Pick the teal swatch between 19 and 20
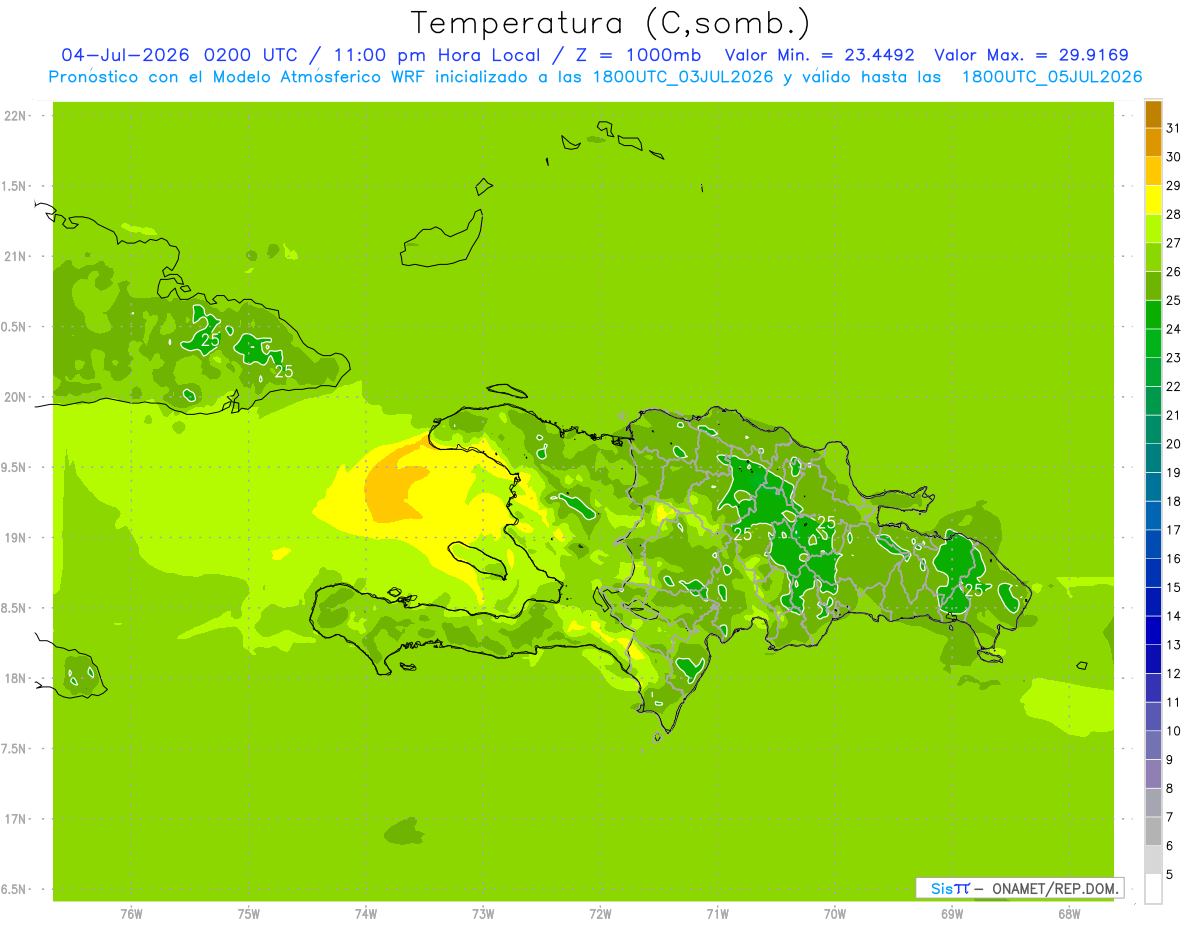Screen dimensions: 1200x927 (1153, 458)
